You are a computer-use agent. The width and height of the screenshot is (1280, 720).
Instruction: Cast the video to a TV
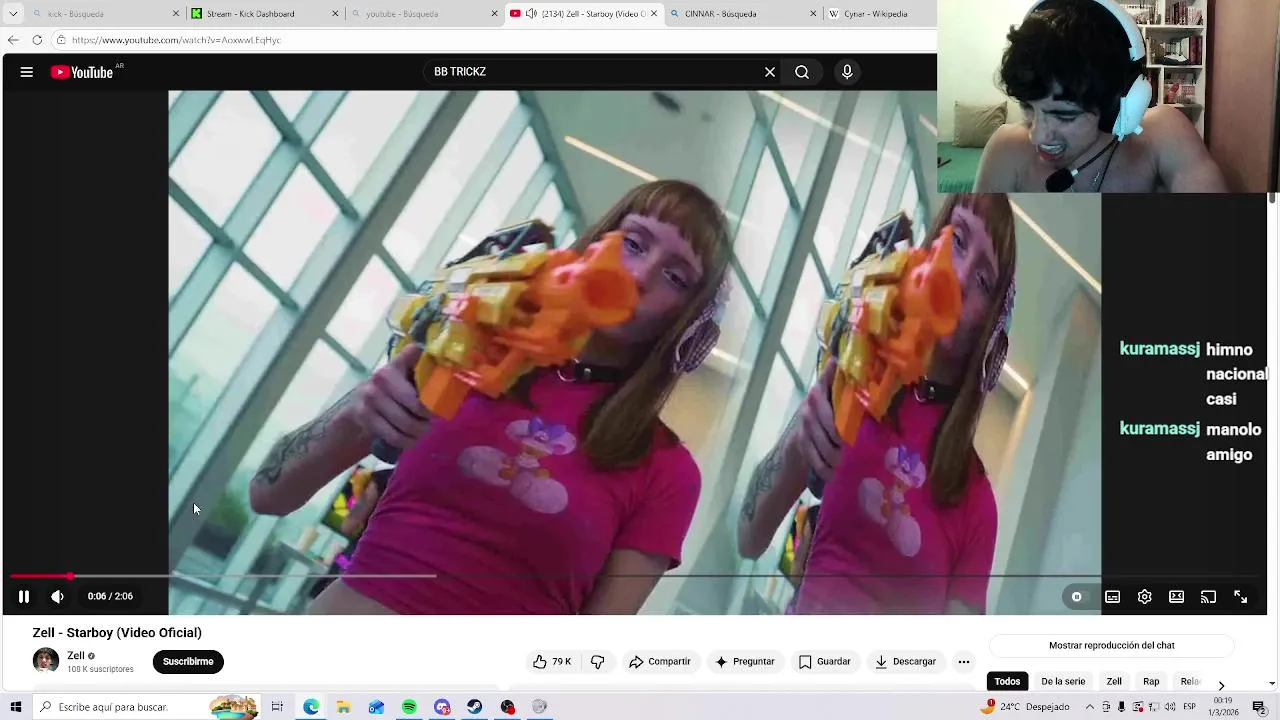(x=1208, y=597)
